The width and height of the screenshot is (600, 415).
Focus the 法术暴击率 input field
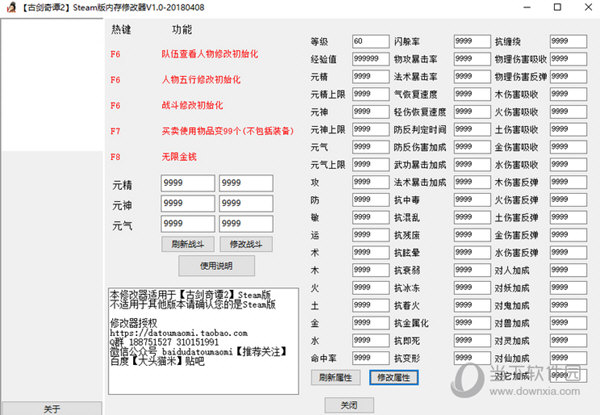pyautogui.click(x=472, y=76)
